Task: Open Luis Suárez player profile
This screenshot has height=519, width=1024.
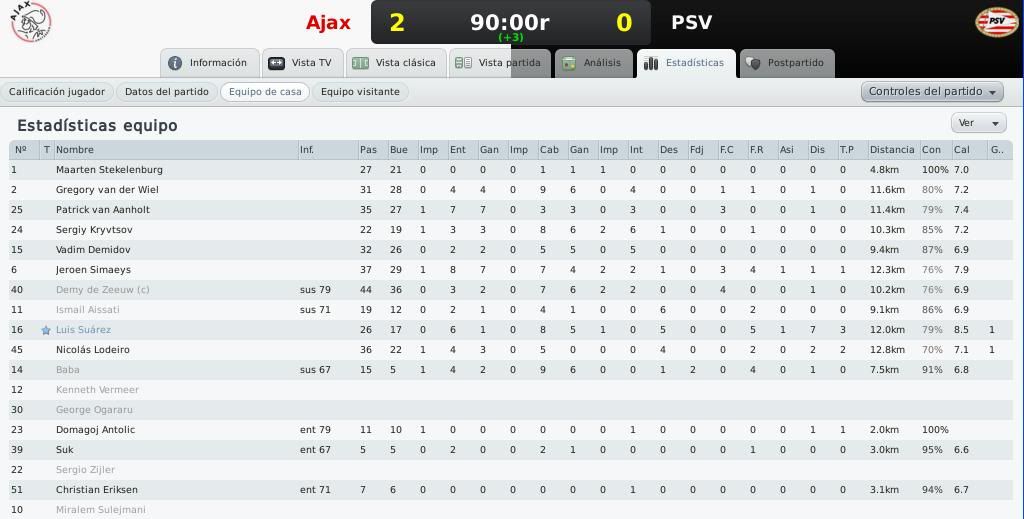Action: coord(84,330)
